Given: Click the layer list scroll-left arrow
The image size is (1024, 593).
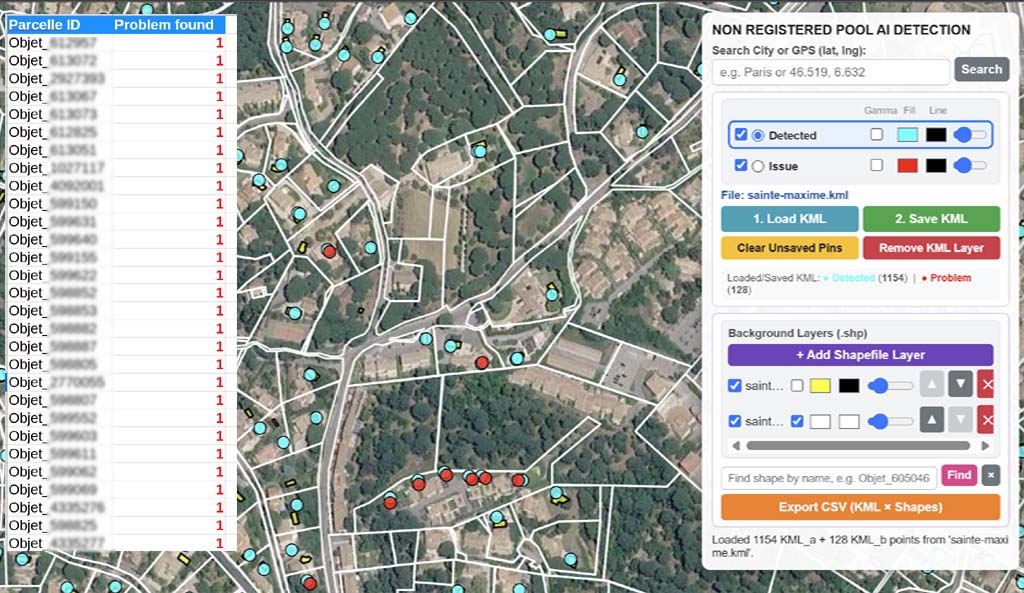Looking at the screenshot, I should [736, 445].
